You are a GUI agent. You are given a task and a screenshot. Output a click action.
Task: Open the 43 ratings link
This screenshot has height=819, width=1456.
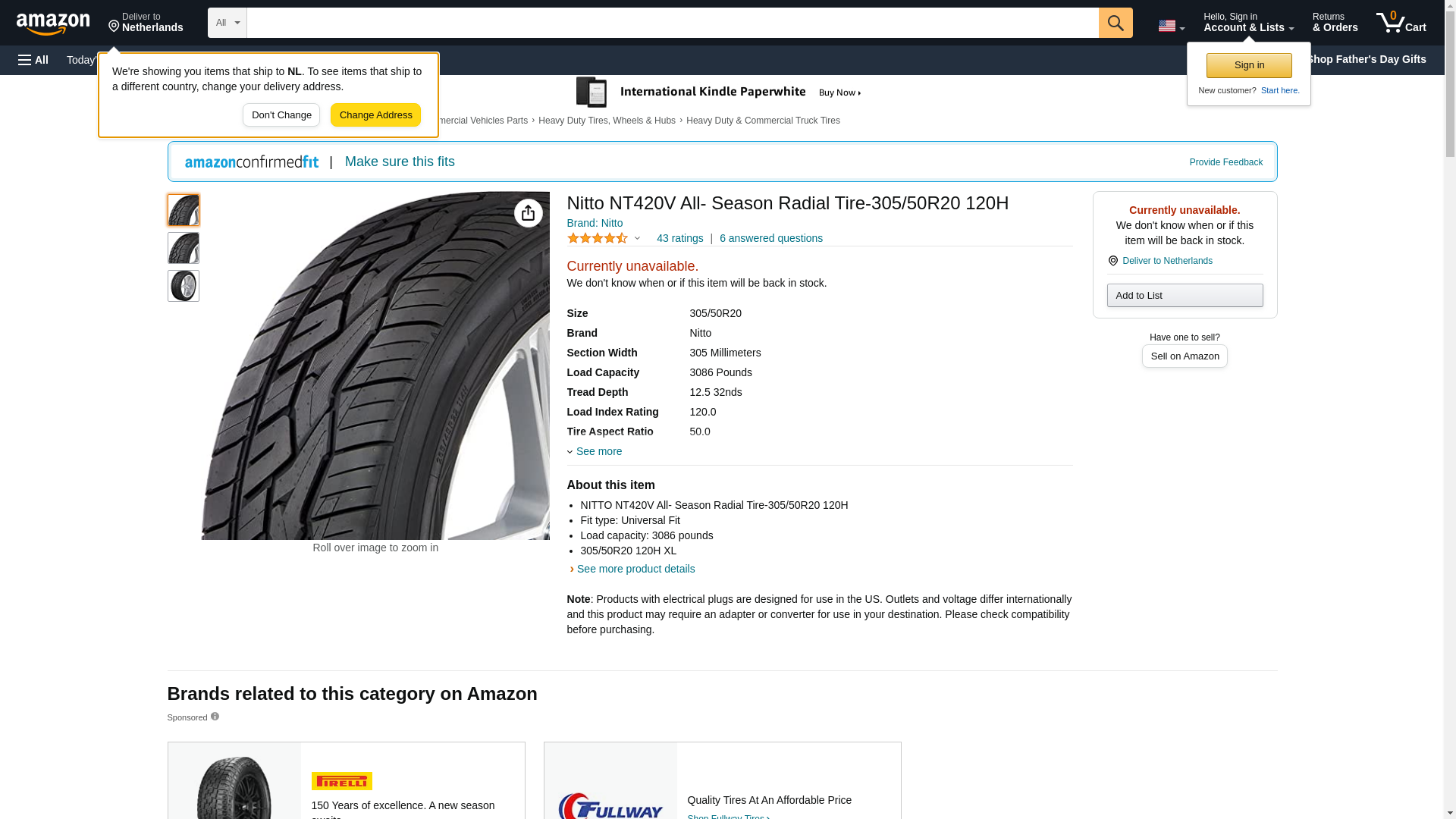click(x=679, y=239)
